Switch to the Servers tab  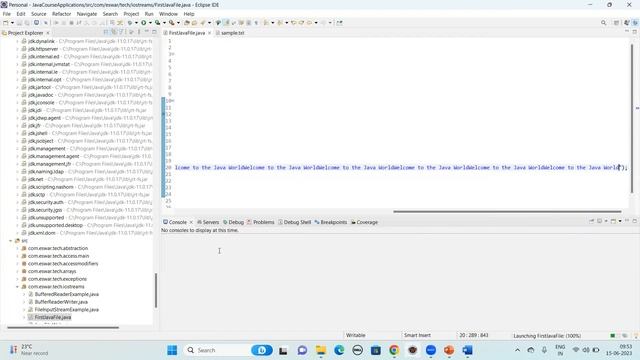click(208, 222)
